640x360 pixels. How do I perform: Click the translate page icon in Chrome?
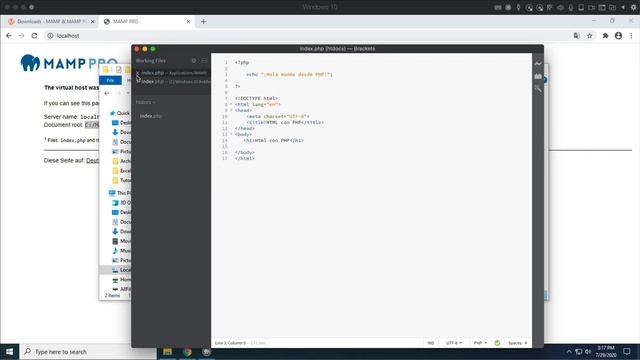pyautogui.click(x=577, y=36)
